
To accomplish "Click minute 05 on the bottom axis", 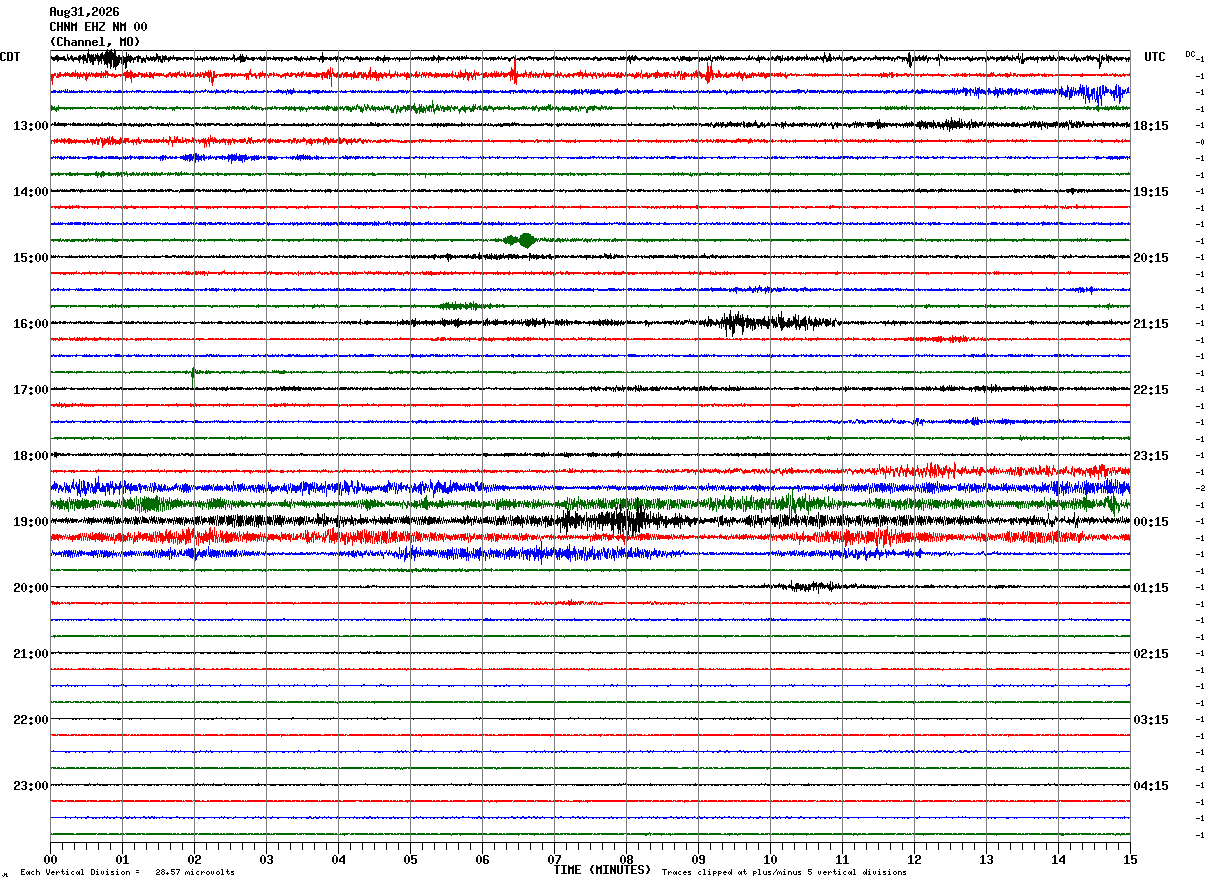I will tap(410, 860).
